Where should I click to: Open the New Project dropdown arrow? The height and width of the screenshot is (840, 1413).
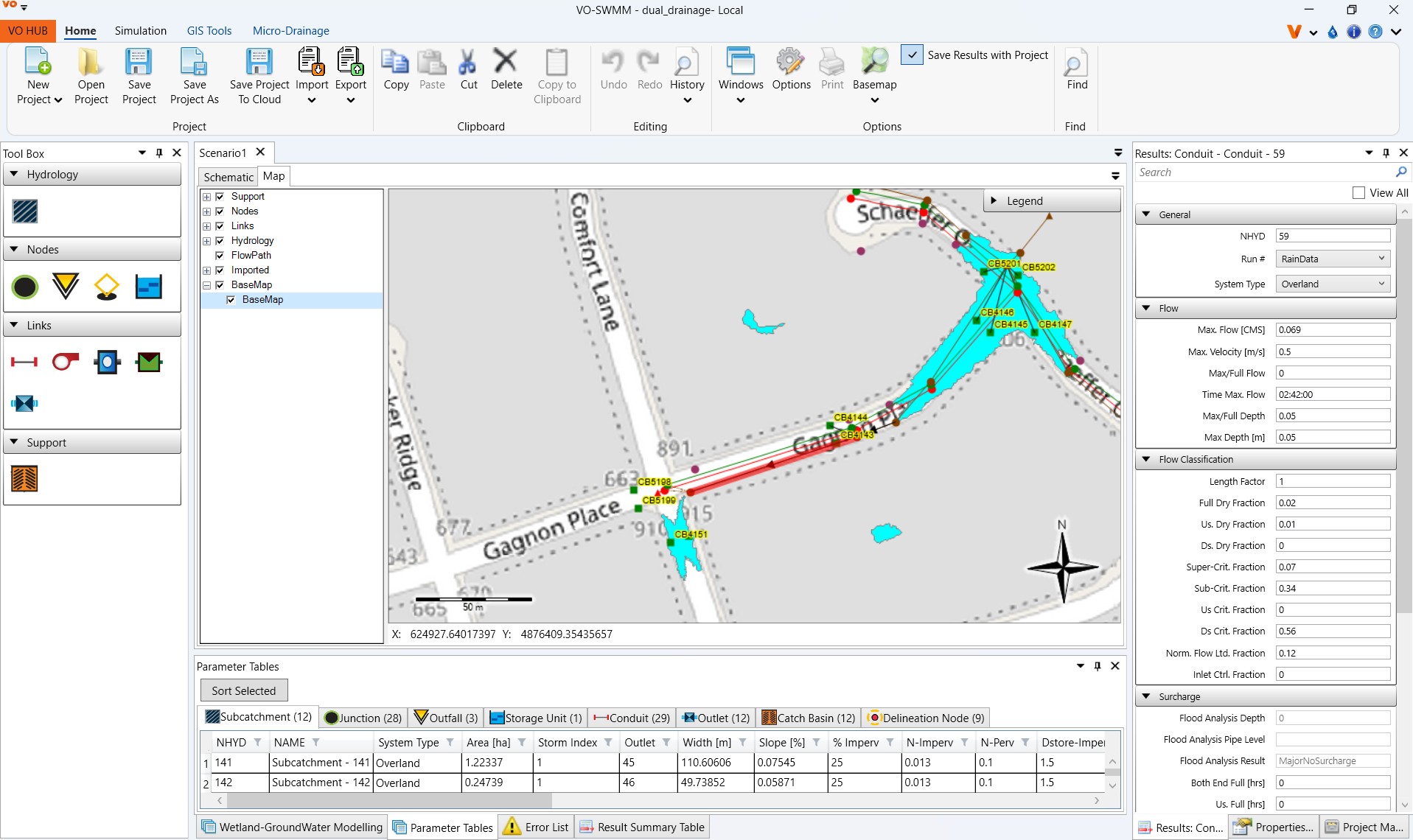57,100
